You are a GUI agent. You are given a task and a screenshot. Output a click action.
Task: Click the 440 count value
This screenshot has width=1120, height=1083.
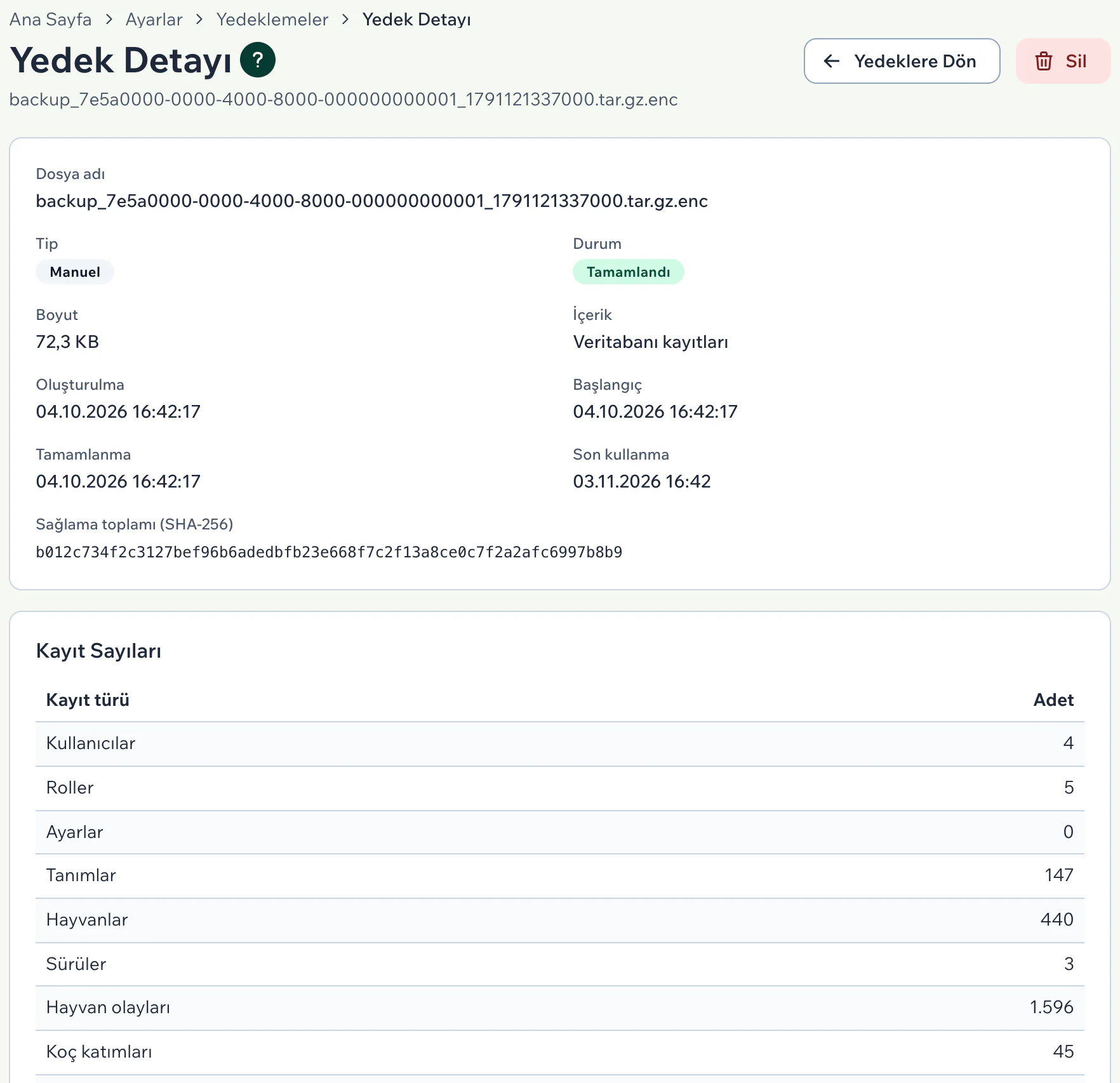[x=1057, y=920]
